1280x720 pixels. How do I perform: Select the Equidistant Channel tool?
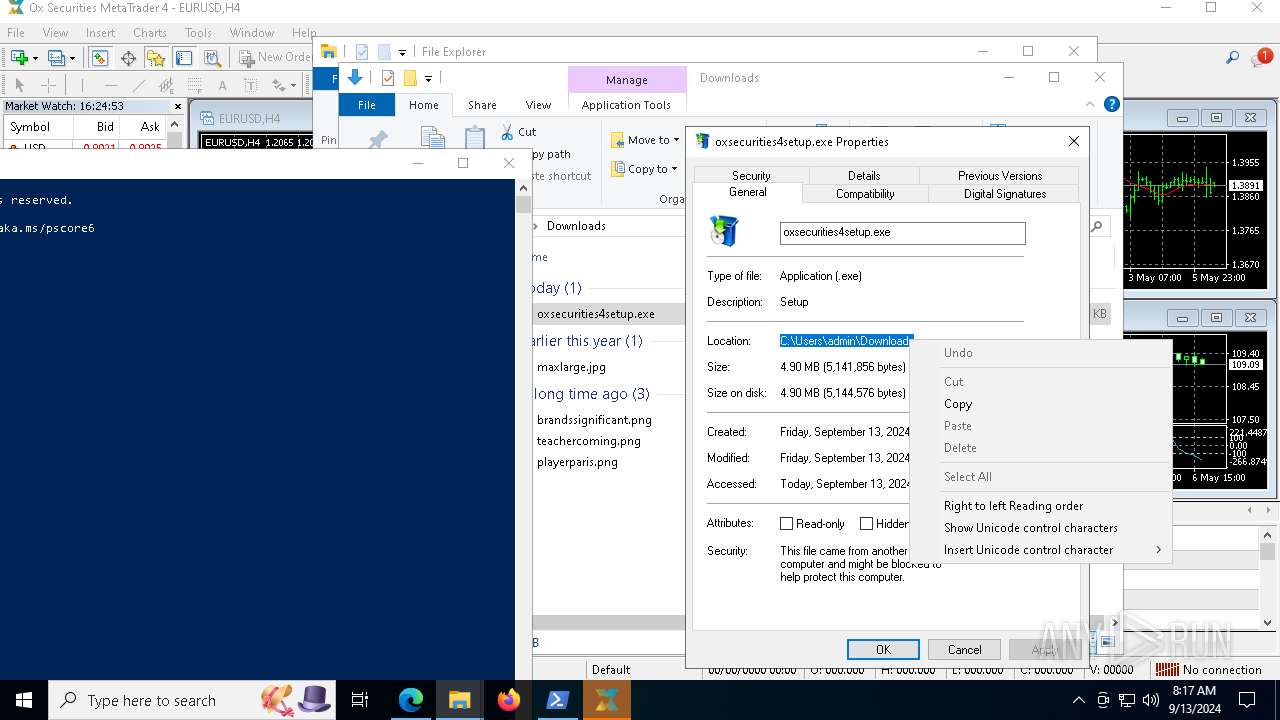coord(167,85)
